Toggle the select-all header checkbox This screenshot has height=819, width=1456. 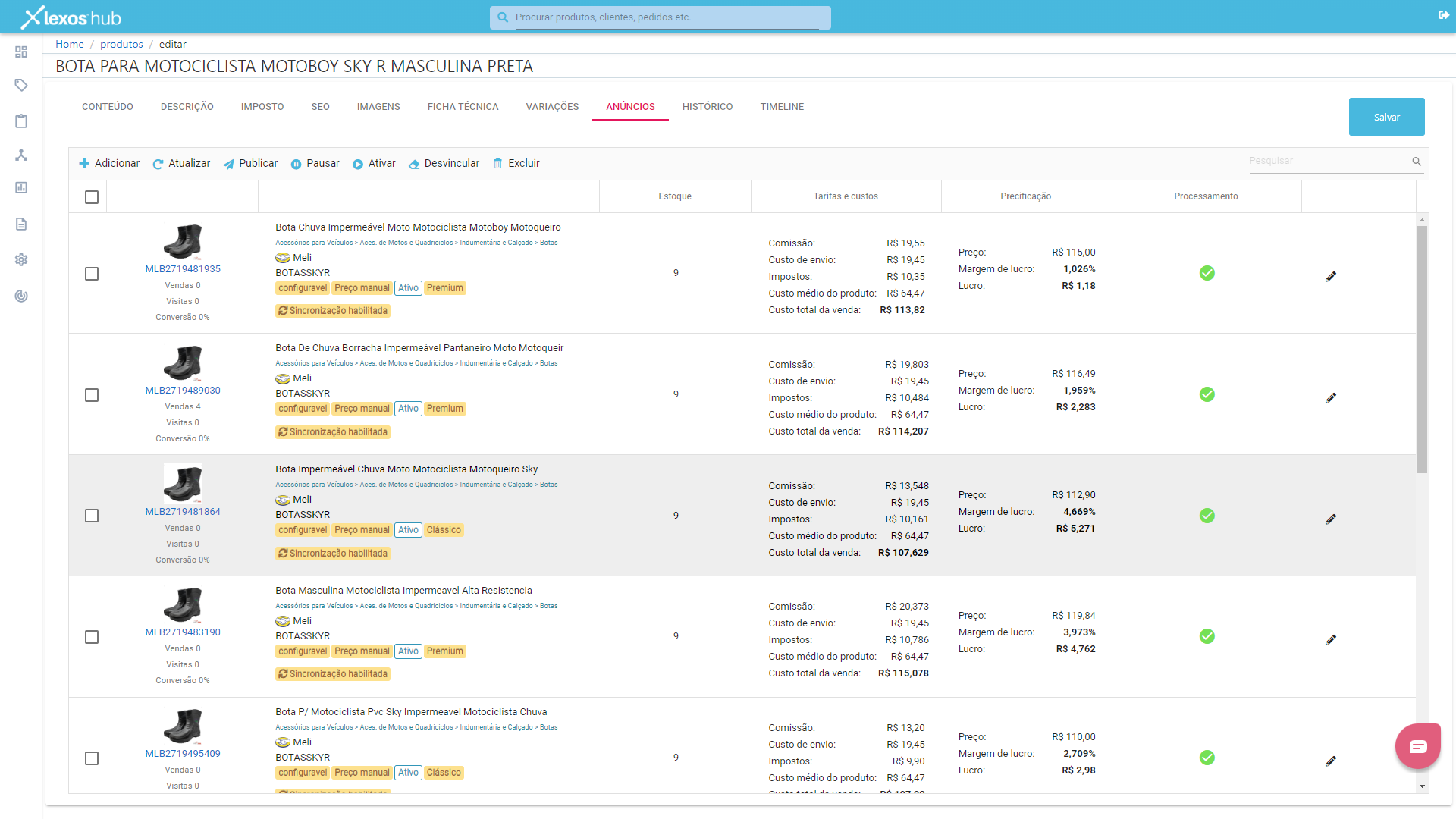coord(92,197)
